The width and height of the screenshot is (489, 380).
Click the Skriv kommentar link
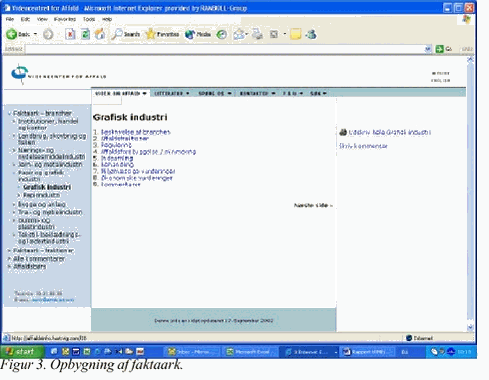point(363,146)
